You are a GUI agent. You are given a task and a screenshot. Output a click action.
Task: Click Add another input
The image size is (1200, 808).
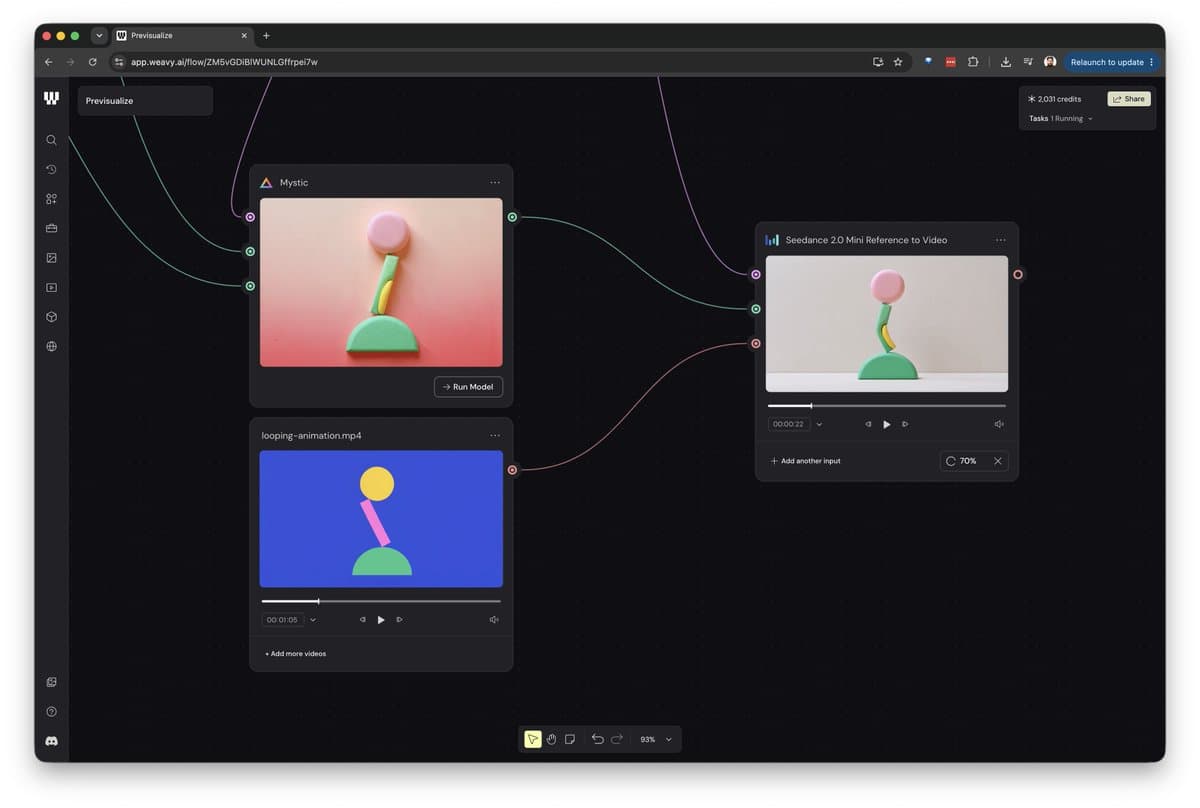point(805,461)
